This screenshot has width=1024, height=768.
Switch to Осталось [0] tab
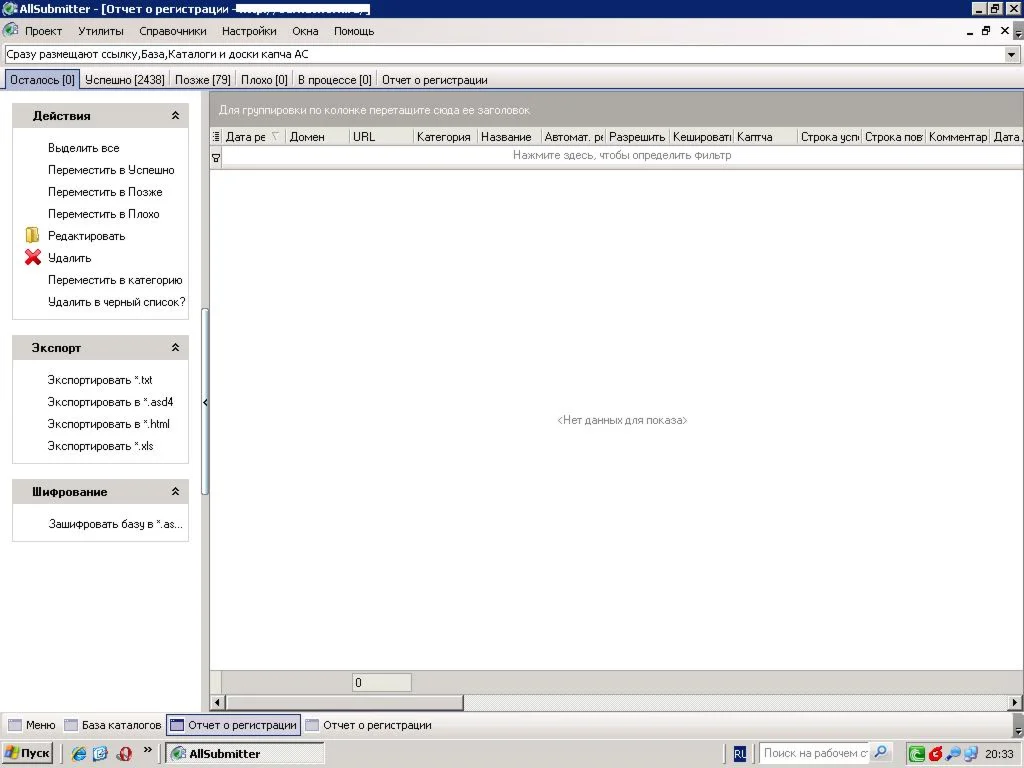pos(42,80)
